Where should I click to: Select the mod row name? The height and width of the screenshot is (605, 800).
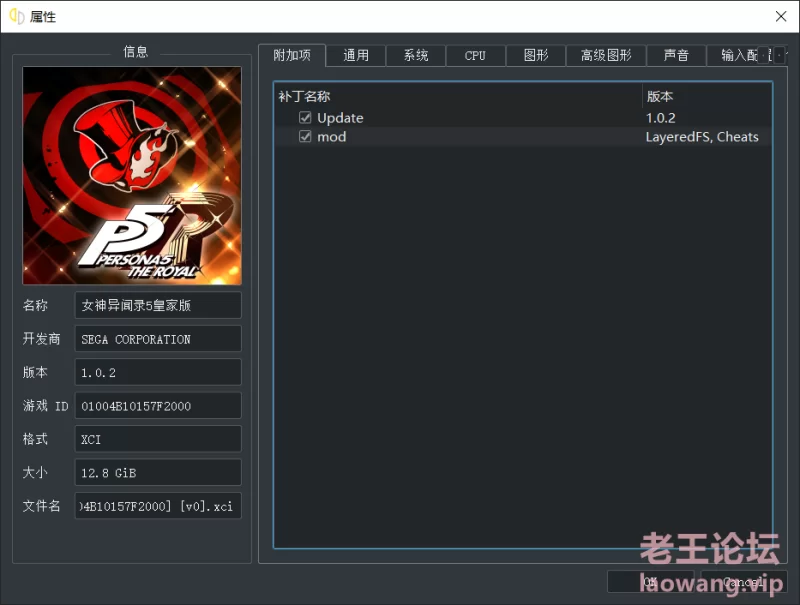[x=332, y=137]
